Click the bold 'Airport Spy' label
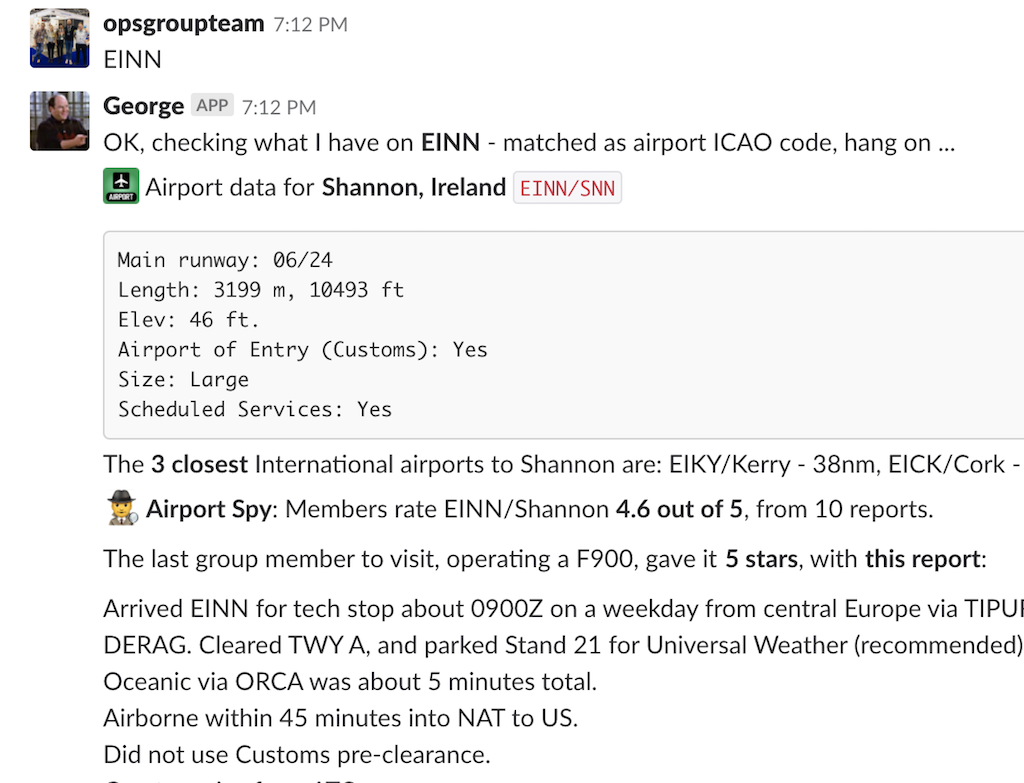 tap(208, 510)
